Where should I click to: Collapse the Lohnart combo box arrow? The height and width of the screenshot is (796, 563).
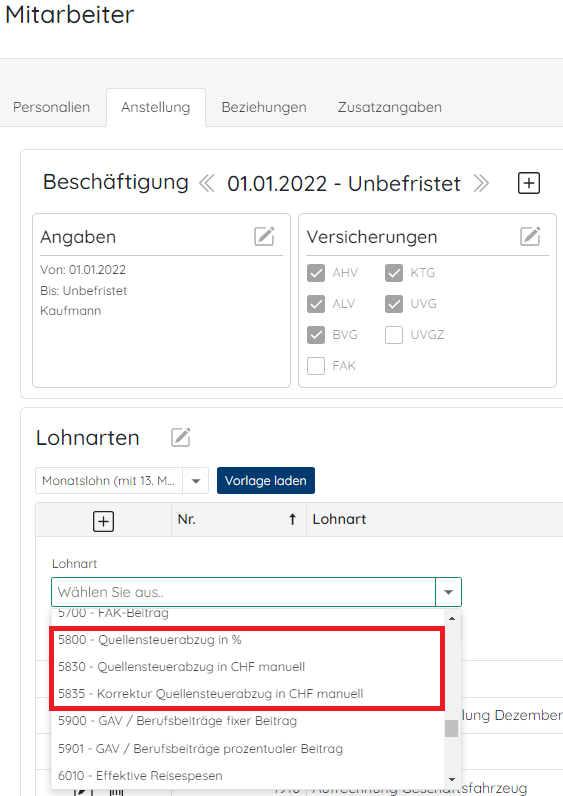coord(448,592)
